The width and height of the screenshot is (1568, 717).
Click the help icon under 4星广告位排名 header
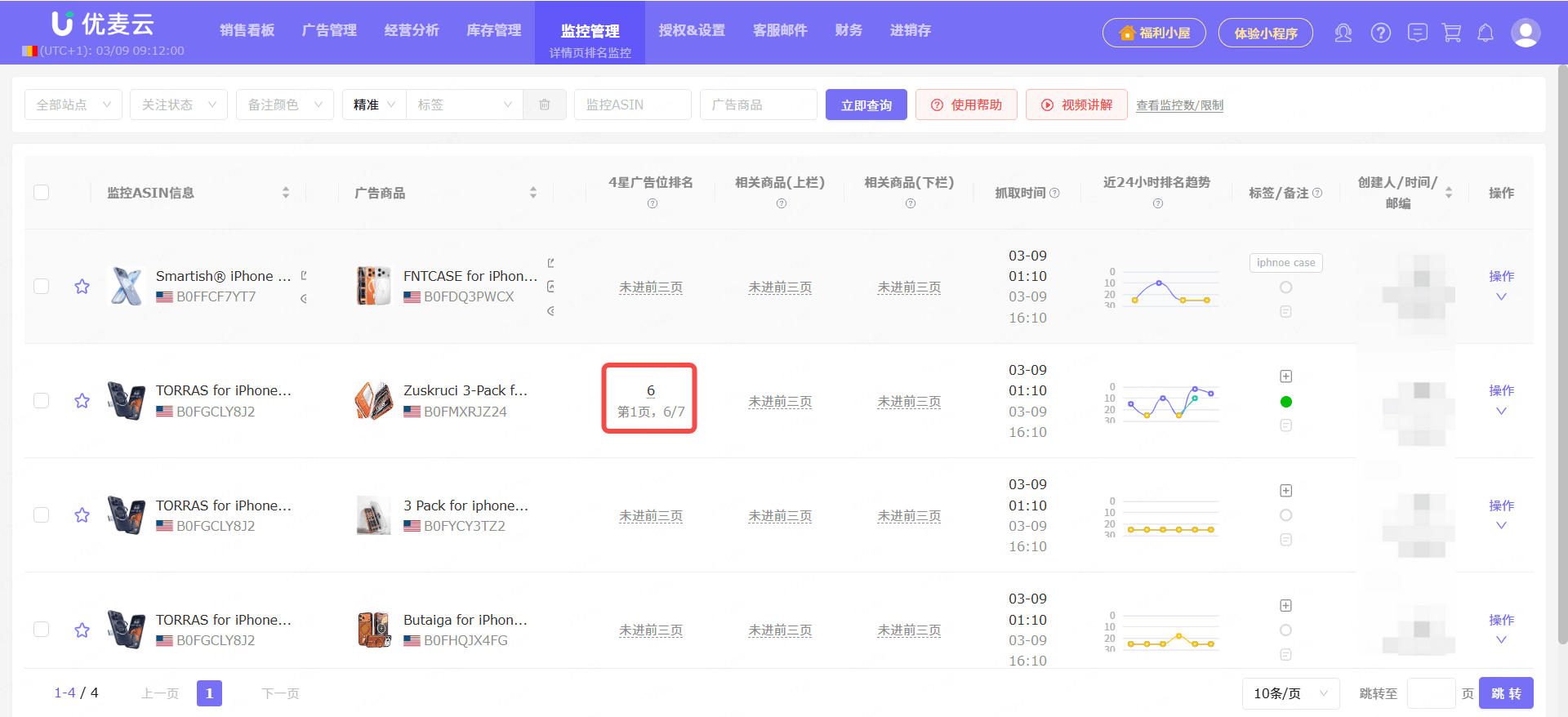(x=652, y=203)
